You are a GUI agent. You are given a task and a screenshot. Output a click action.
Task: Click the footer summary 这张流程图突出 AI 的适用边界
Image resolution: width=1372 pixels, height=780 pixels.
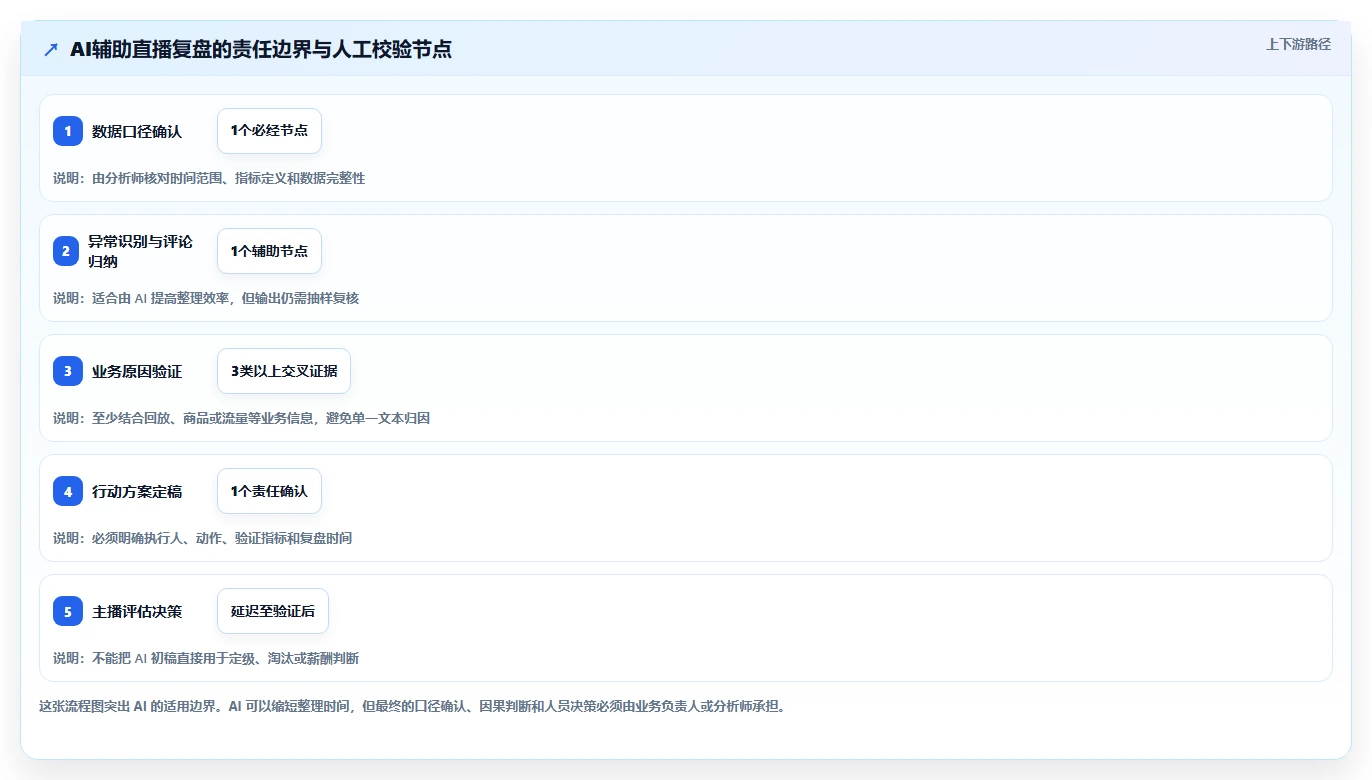[x=412, y=706]
